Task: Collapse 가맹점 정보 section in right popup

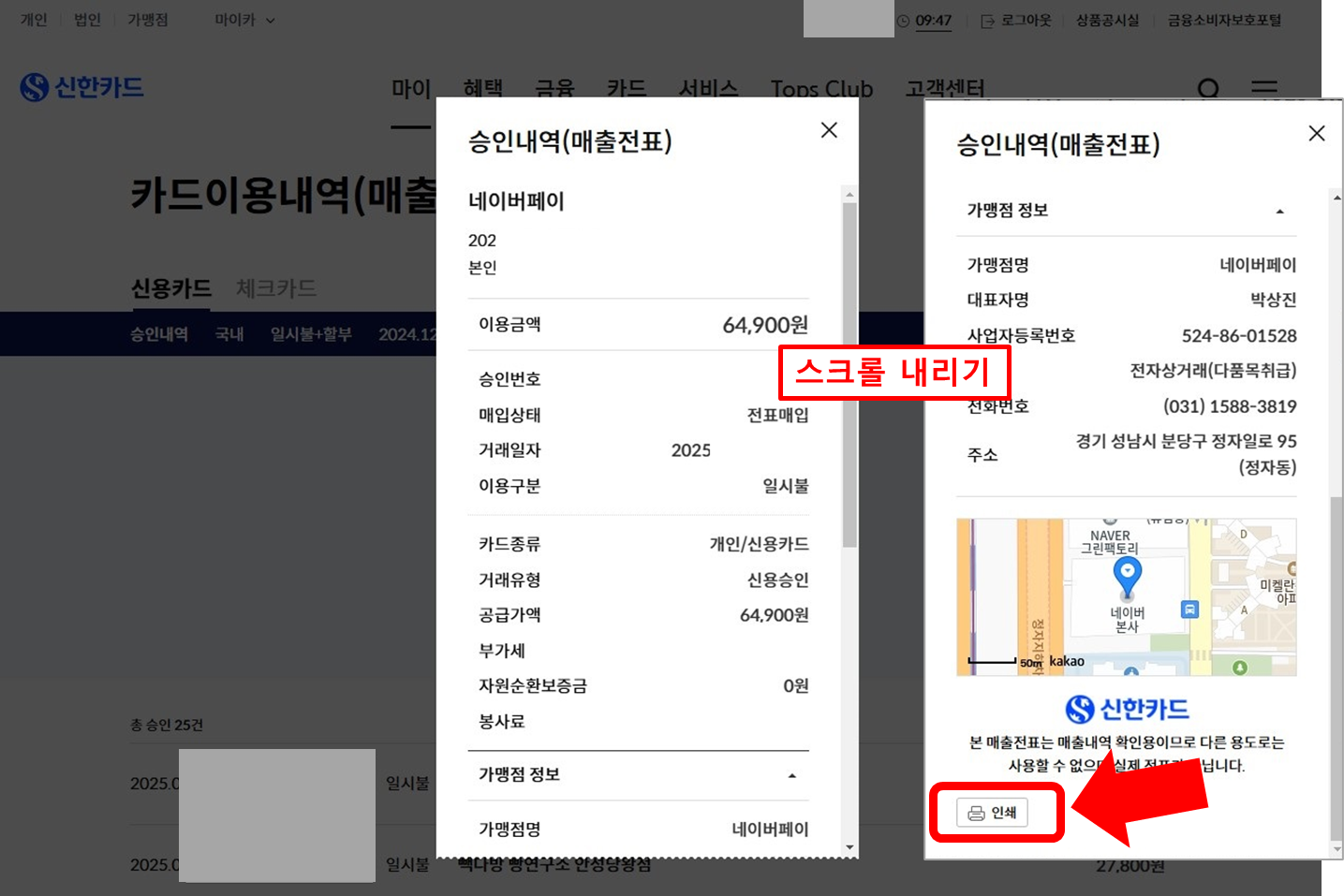Action: [1279, 212]
